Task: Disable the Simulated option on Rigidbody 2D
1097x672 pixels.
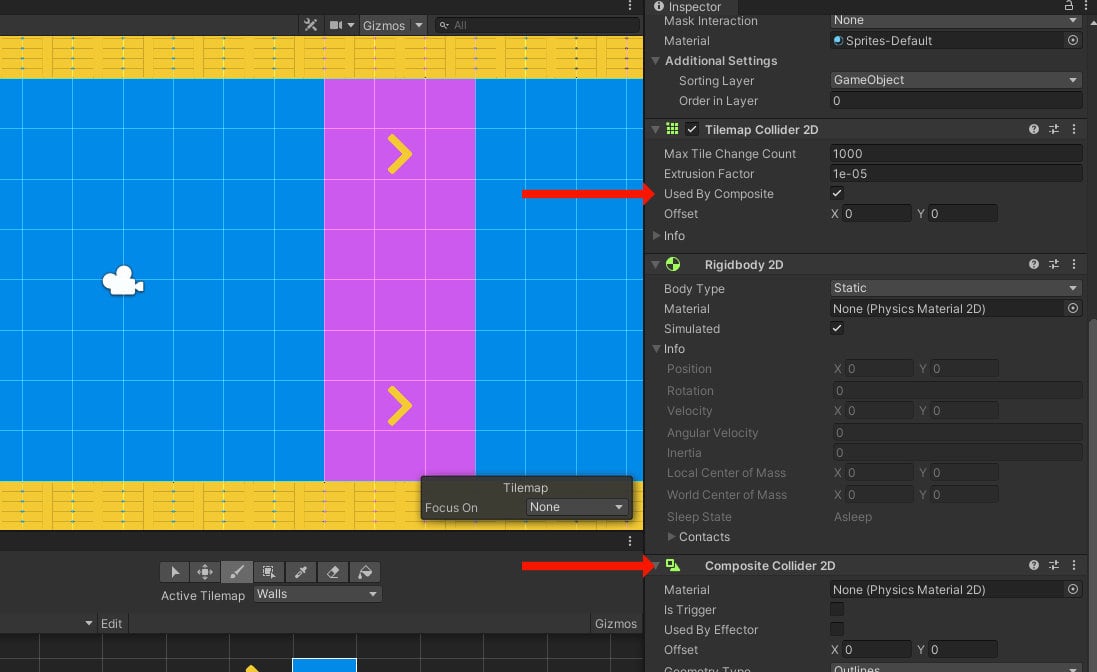Action: pyautogui.click(x=837, y=328)
